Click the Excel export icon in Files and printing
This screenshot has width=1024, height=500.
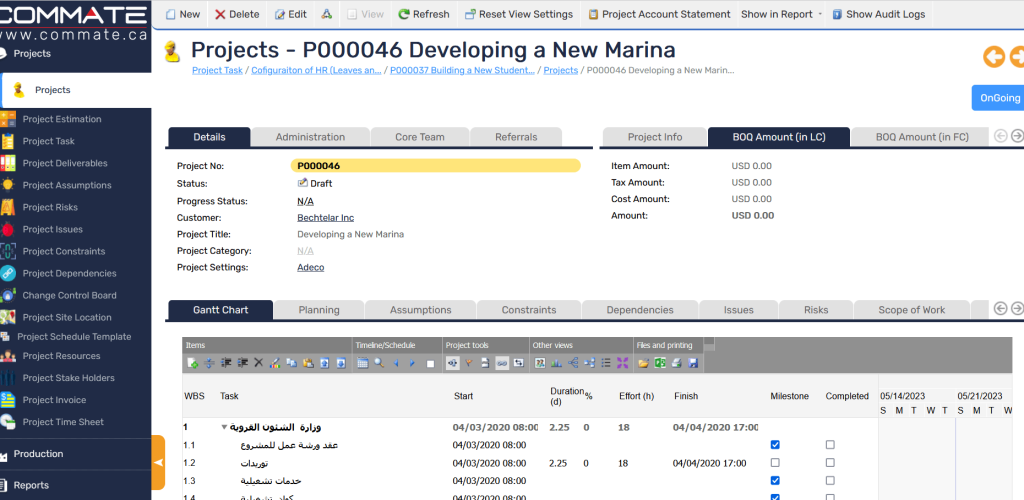coord(660,363)
